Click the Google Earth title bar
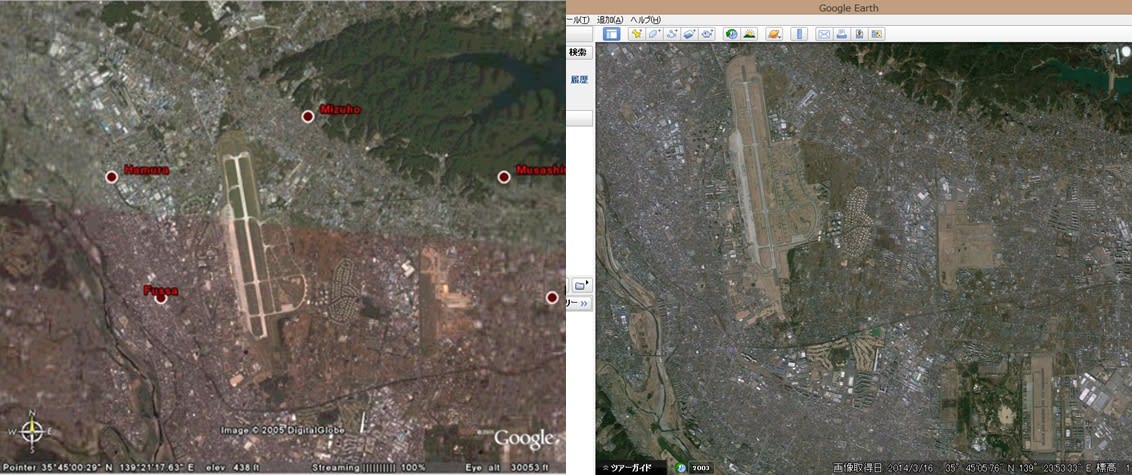The height and width of the screenshot is (475, 1132). (848, 8)
